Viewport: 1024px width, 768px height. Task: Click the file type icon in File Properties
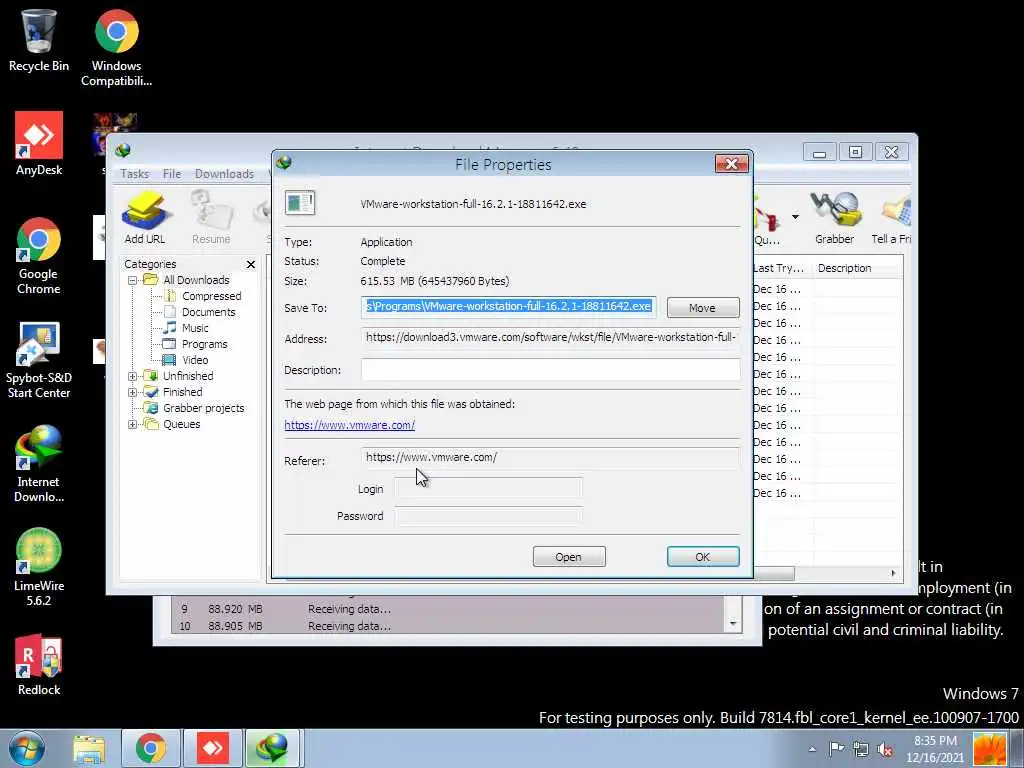point(300,203)
